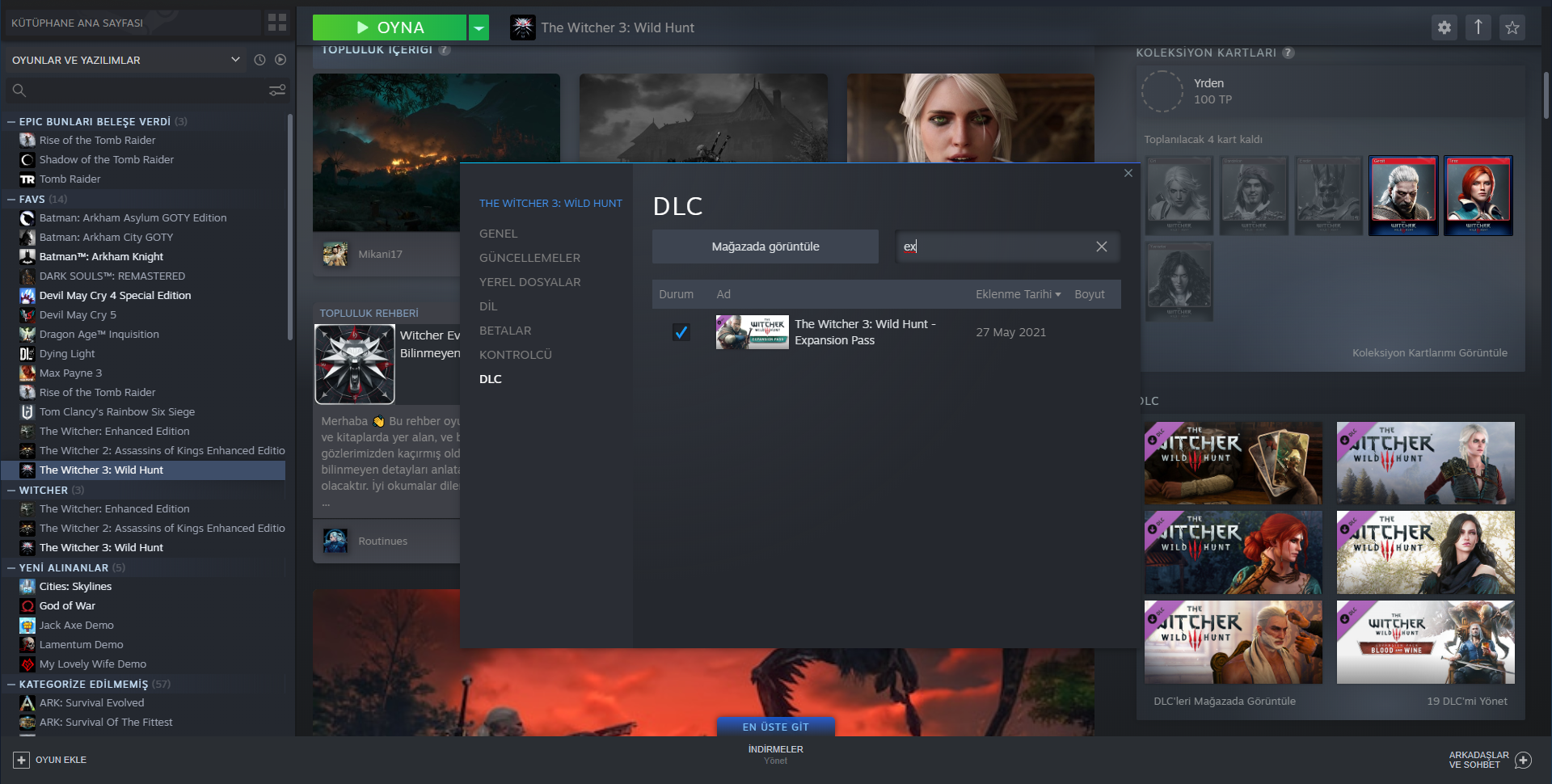Open friends and chat plus icon
The image size is (1552, 784).
[1524, 760]
